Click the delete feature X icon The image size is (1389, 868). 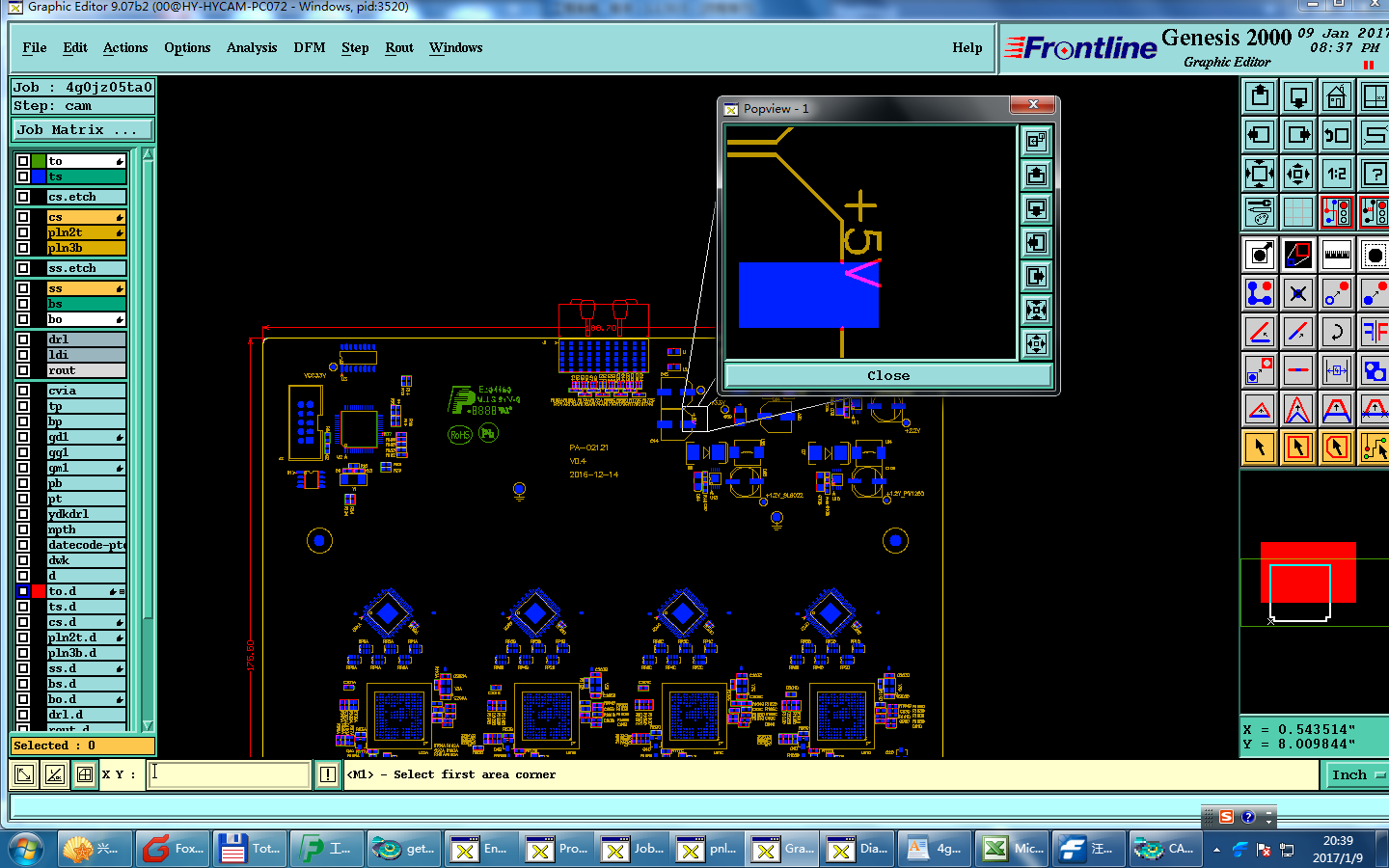1298,293
